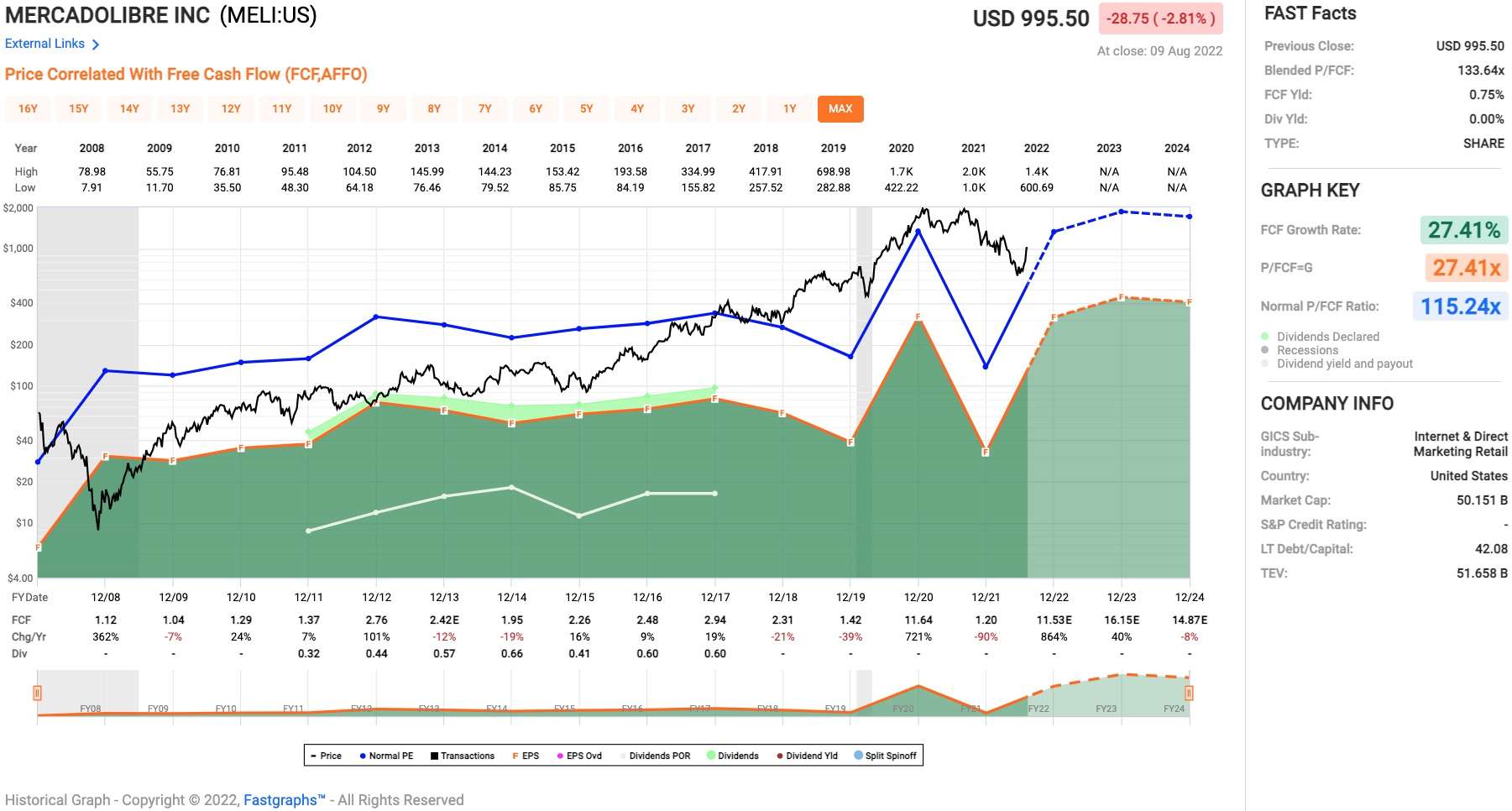This screenshot has width=1512, height=811.
Task: Grab the right range slider handle
Action: (1189, 693)
